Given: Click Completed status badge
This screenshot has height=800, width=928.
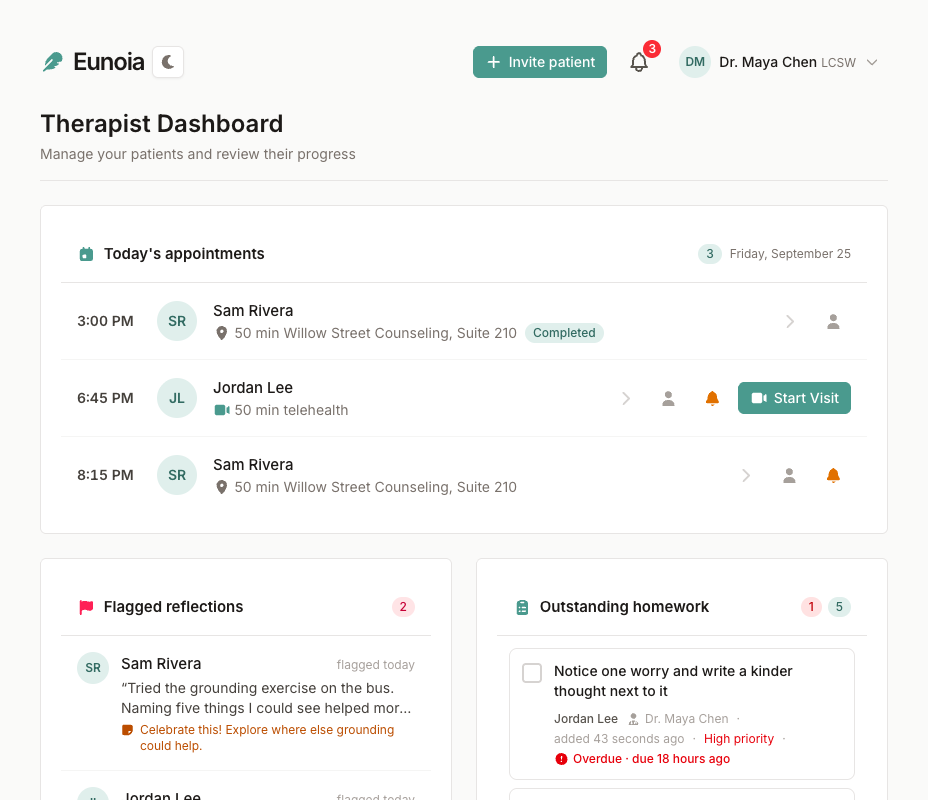Looking at the screenshot, I should point(564,333).
